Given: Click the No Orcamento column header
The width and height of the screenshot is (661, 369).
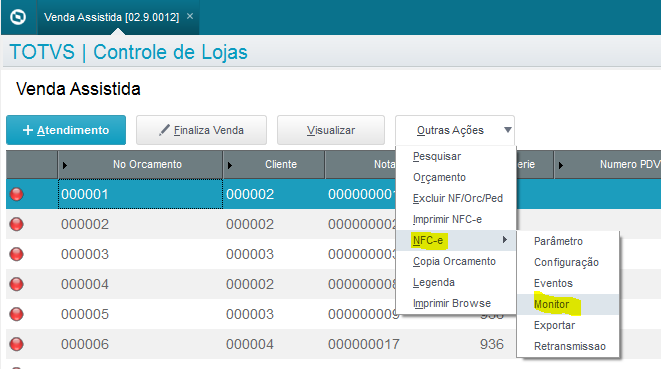Looking at the screenshot, I should point(140,164).
